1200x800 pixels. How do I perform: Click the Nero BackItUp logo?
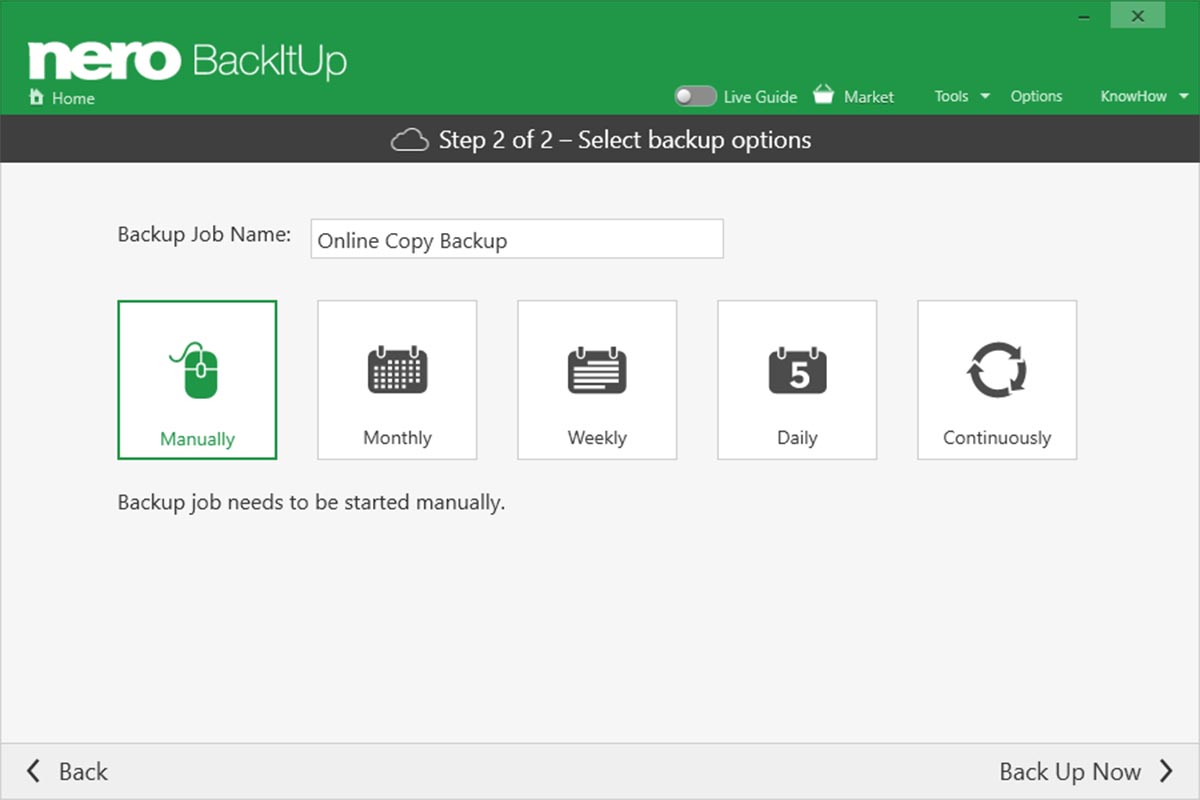coord(187,61)
